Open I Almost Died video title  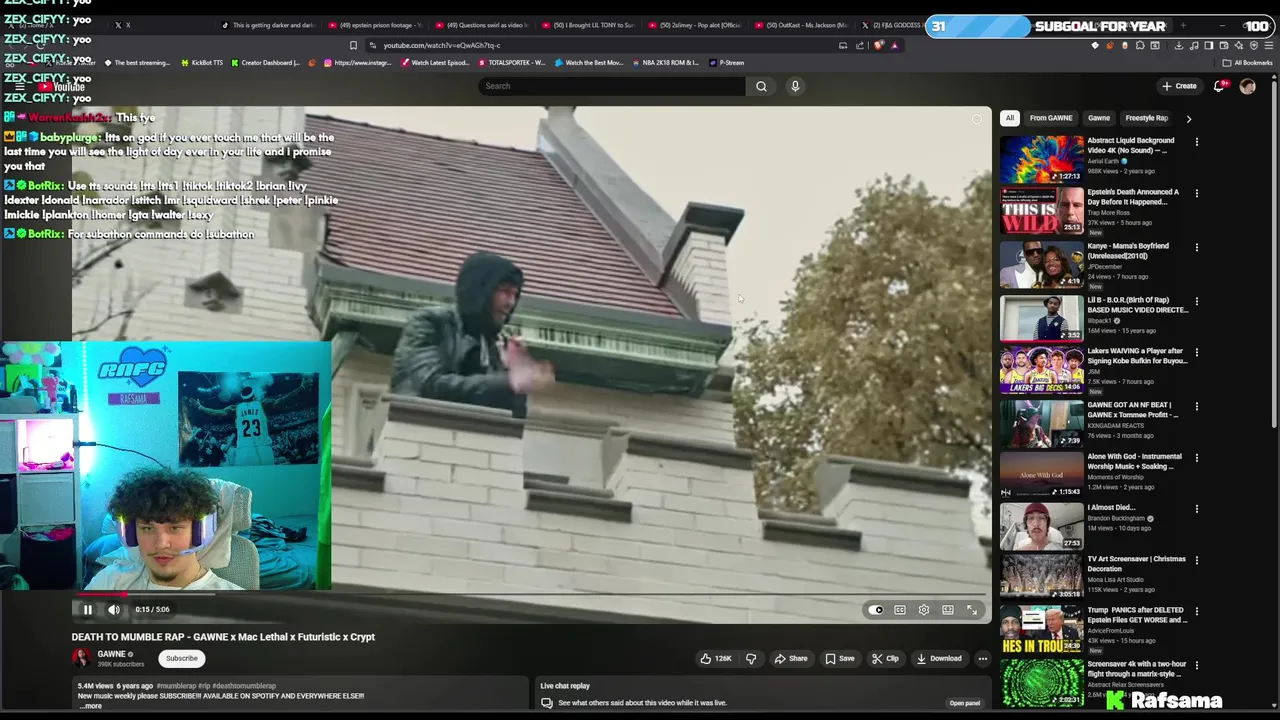coord(1111,508)
